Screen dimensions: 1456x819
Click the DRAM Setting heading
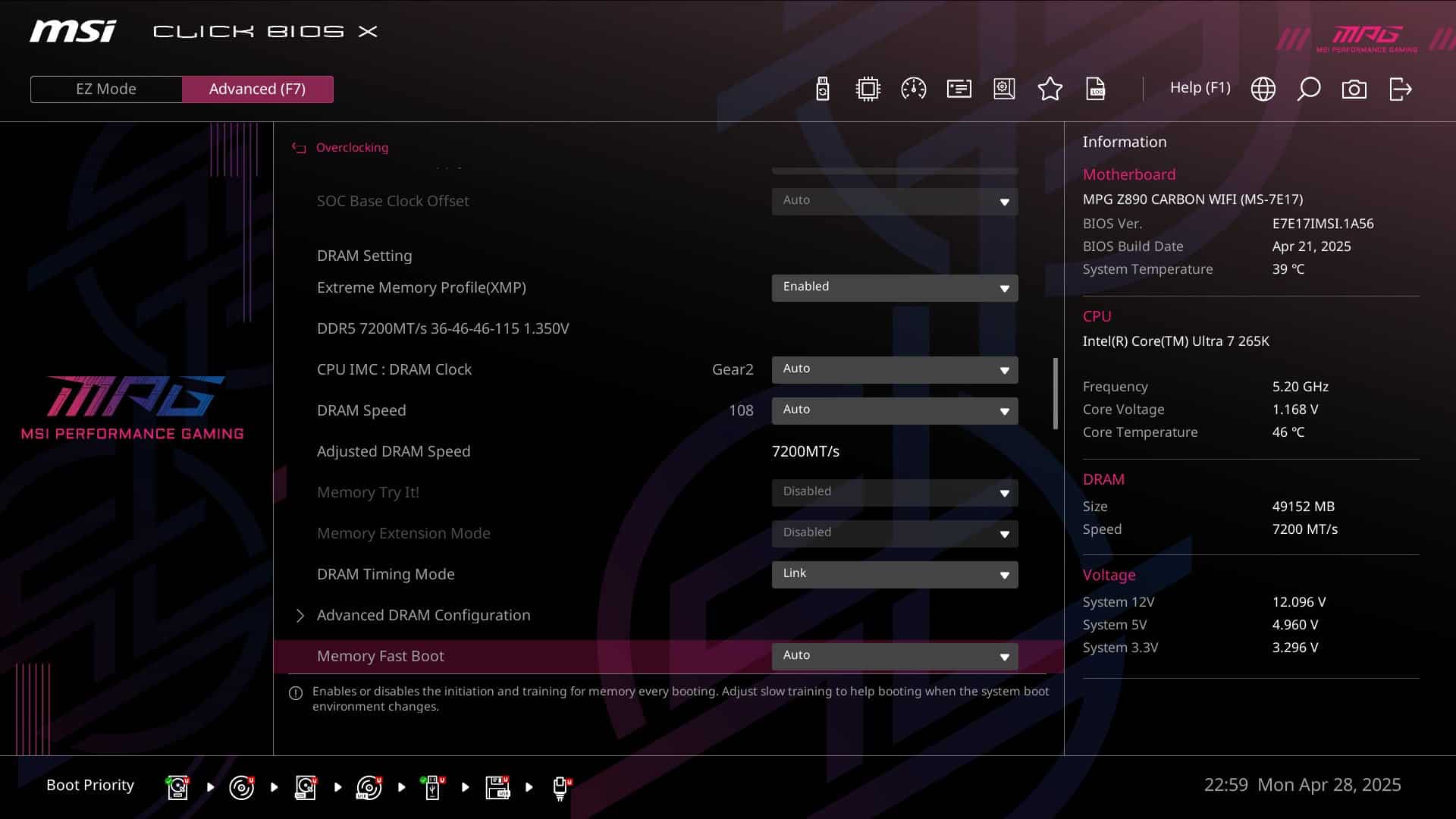[x=364, y=256]
